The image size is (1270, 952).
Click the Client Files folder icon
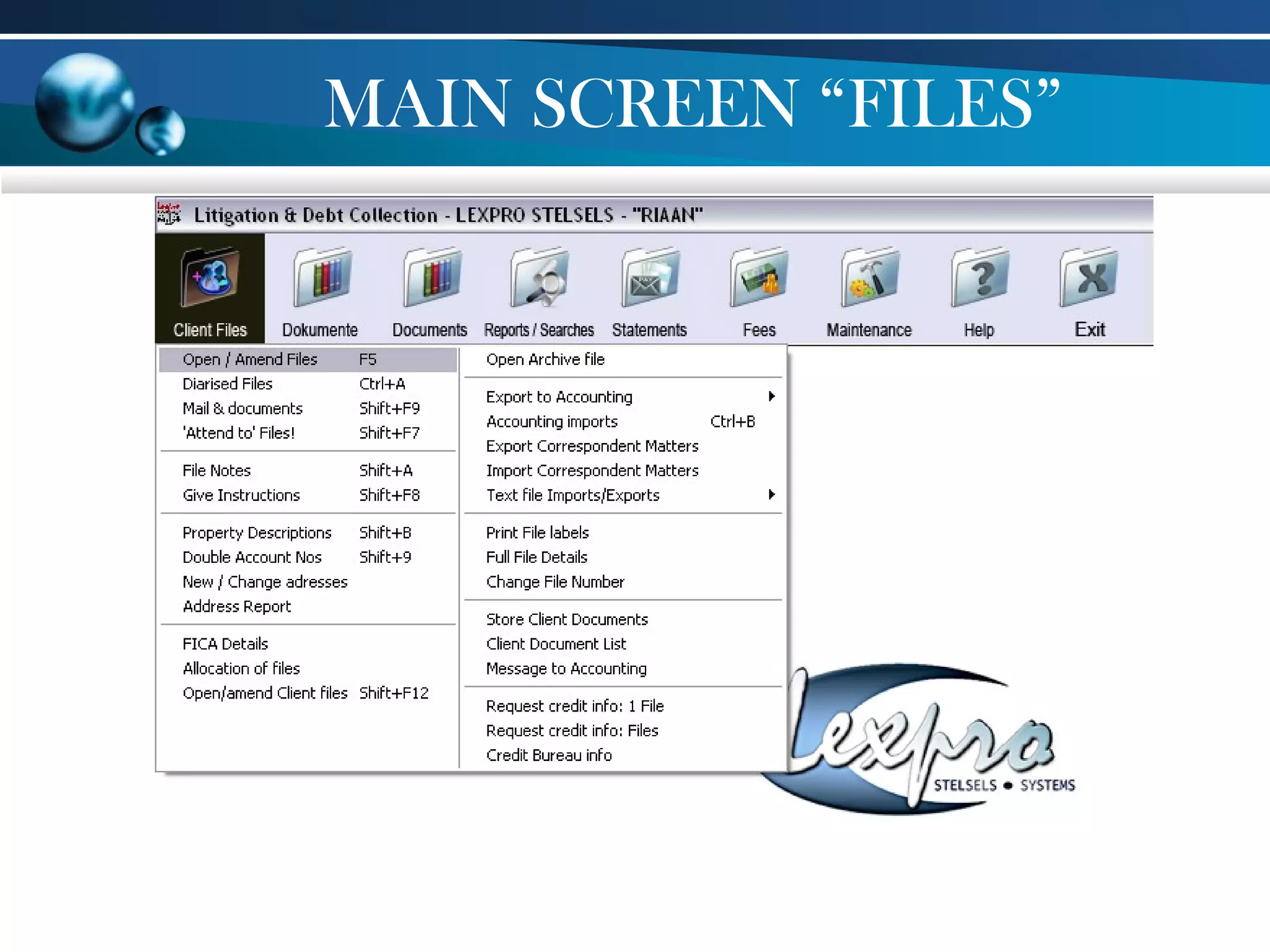click(210, 277)
